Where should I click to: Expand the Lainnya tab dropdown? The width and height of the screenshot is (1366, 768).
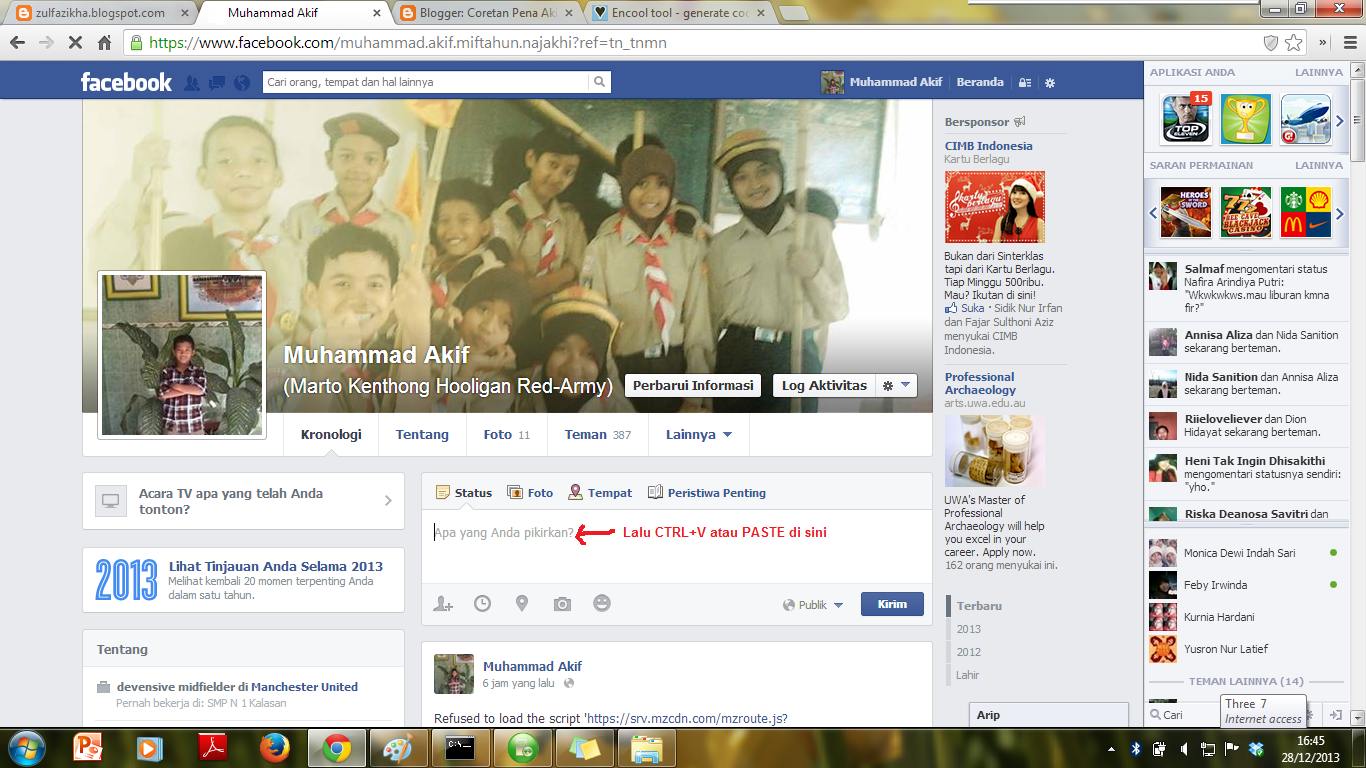(x=696, y=435)
